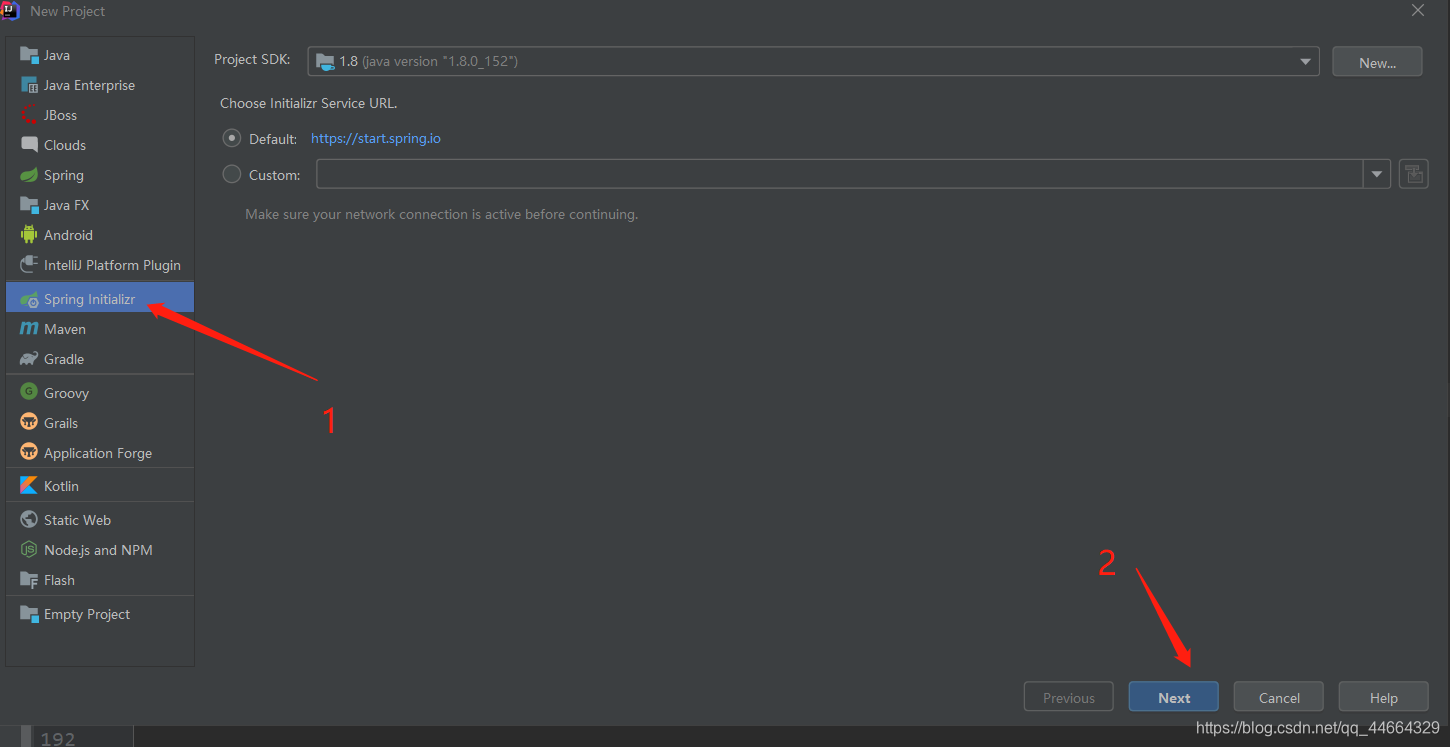Select the Clouds entry text

[x=65, y=145]
